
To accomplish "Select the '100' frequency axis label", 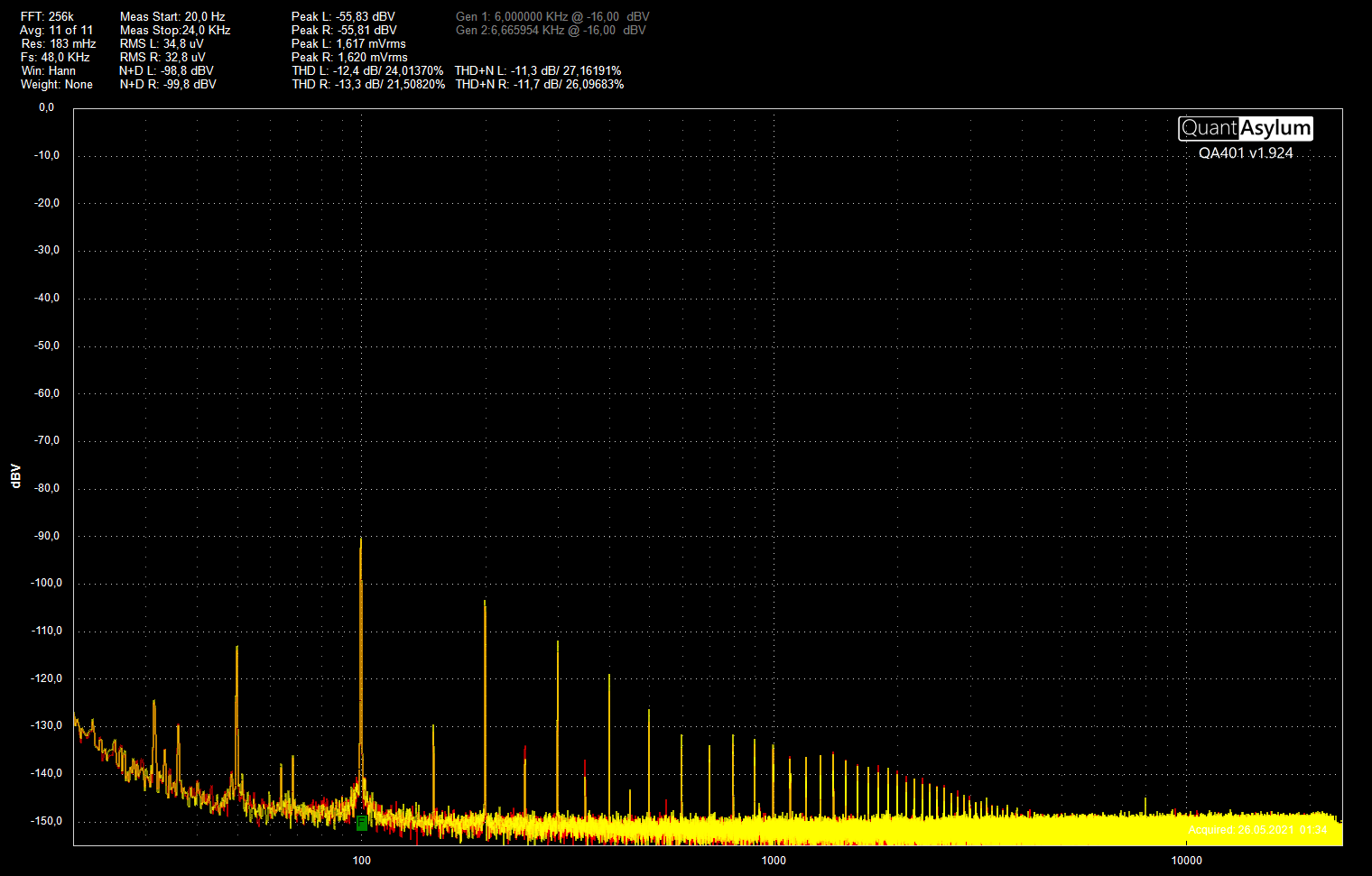I will [362, 861].
